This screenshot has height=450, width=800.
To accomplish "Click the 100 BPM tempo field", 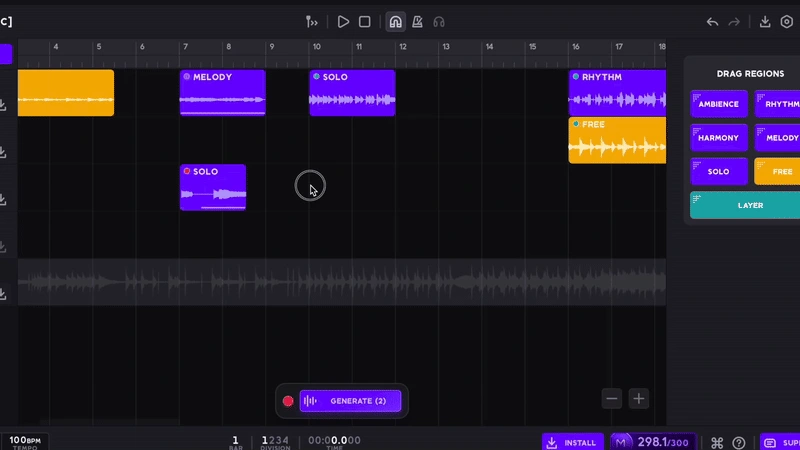I will (x=25, y=441).
